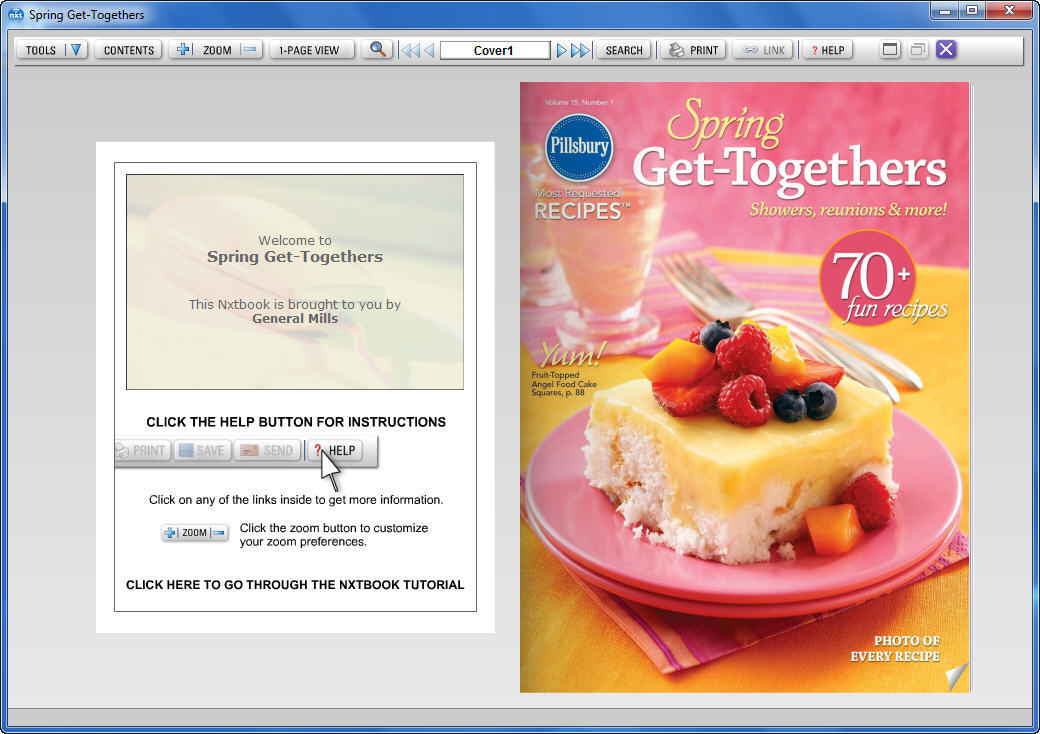Open the CONTENTS menu
Image resolution: width=1040 pixels, height=734 pixels.
click(x=128, y=48)
